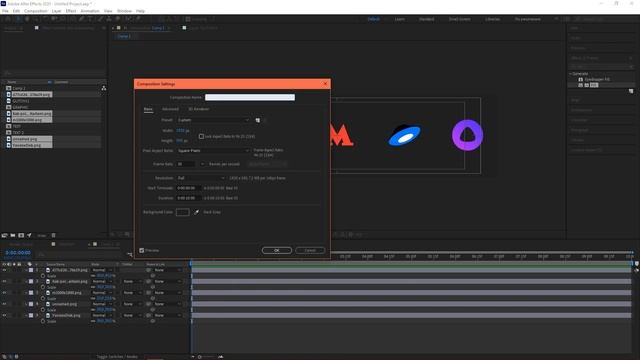
Task: Select the Pen tool in the toolbar
Action: [81, 19]
